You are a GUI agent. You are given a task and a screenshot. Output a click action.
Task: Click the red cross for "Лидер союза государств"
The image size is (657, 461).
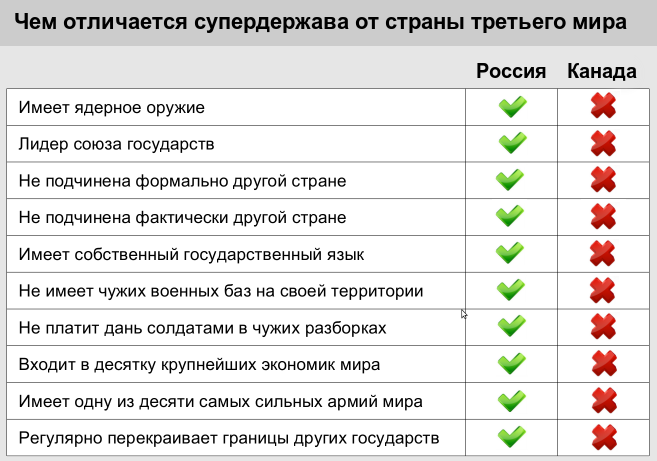coord(603,143)
